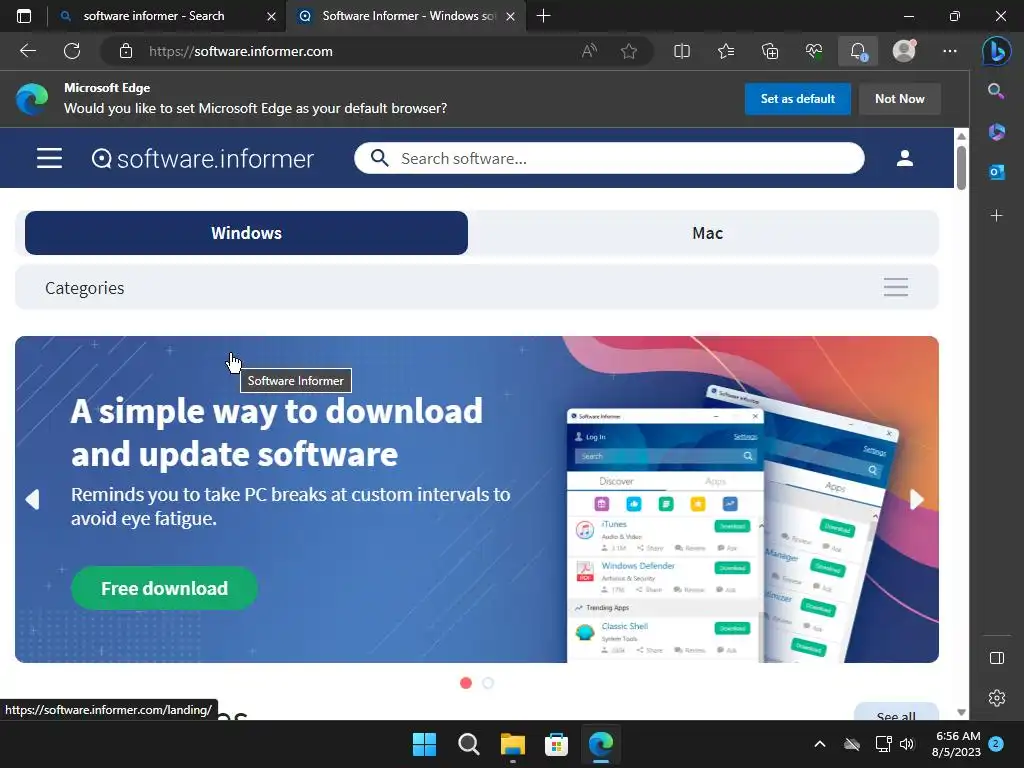The width and height of the screenshot is (1024, 768).
Task: Toggle the sidebar hide panel icon
Action: coord(997,658)
